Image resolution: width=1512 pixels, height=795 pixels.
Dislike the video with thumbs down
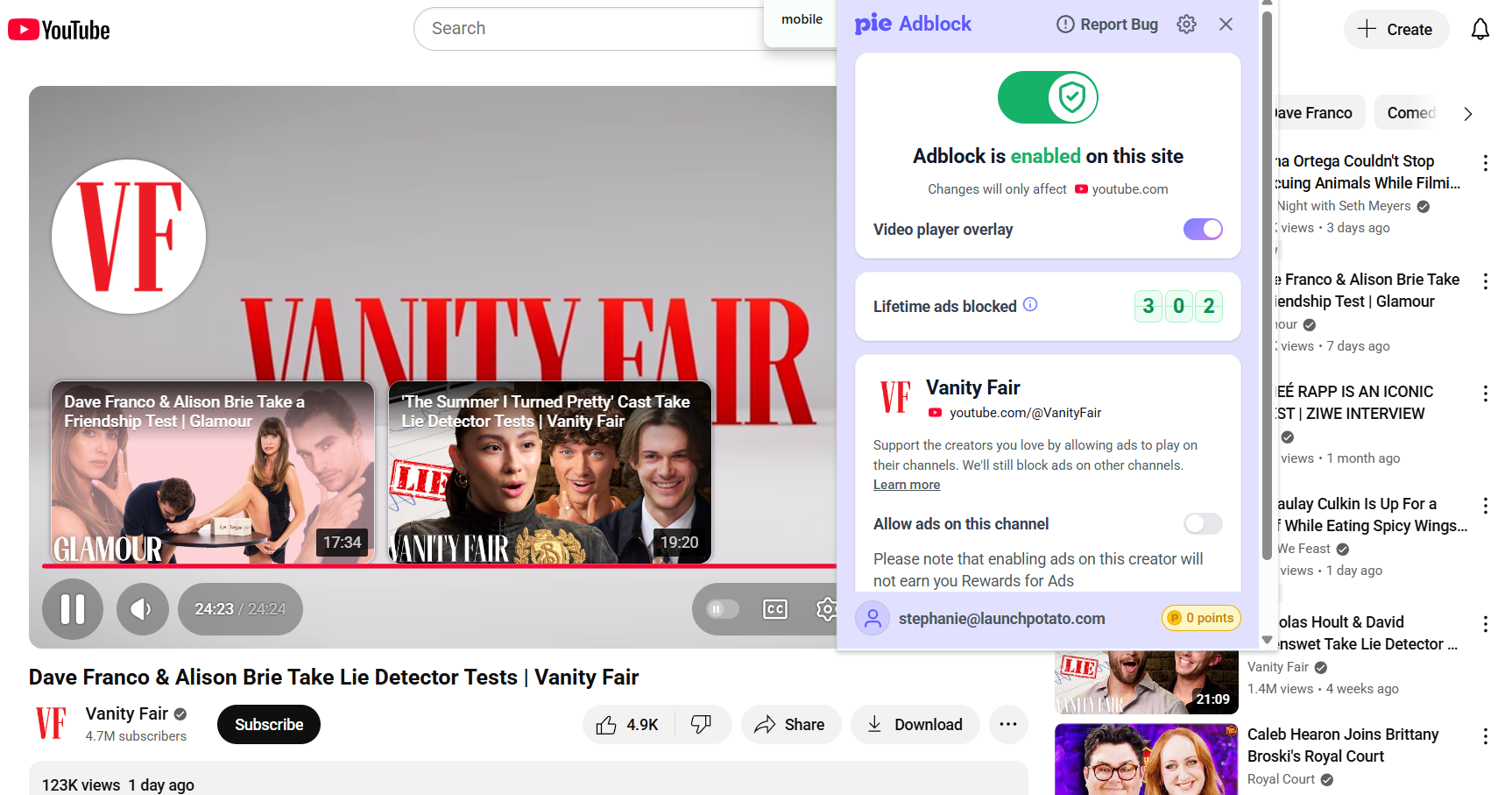(702, 725)
